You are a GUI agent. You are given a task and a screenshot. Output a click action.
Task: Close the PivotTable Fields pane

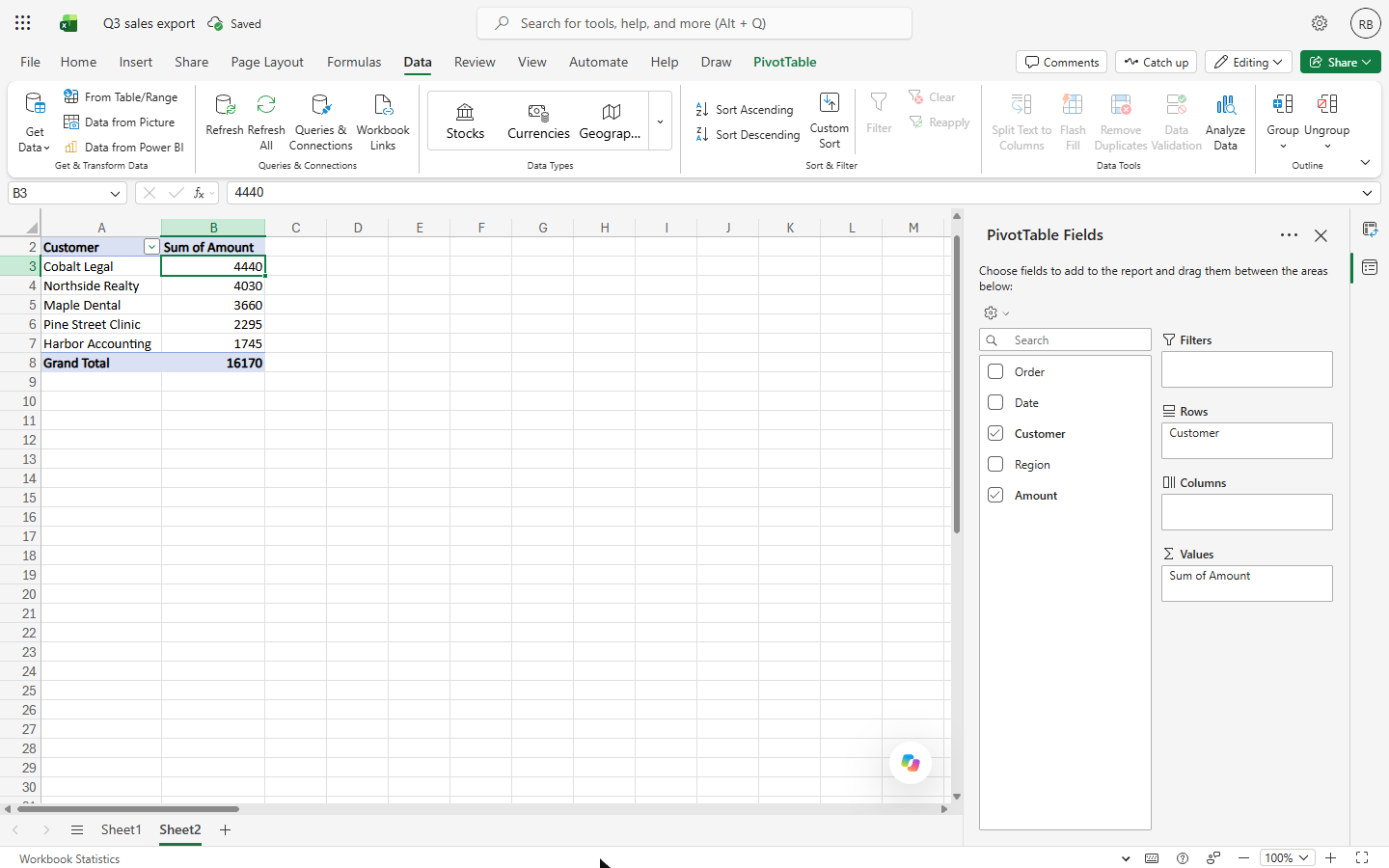(1320, 236)
